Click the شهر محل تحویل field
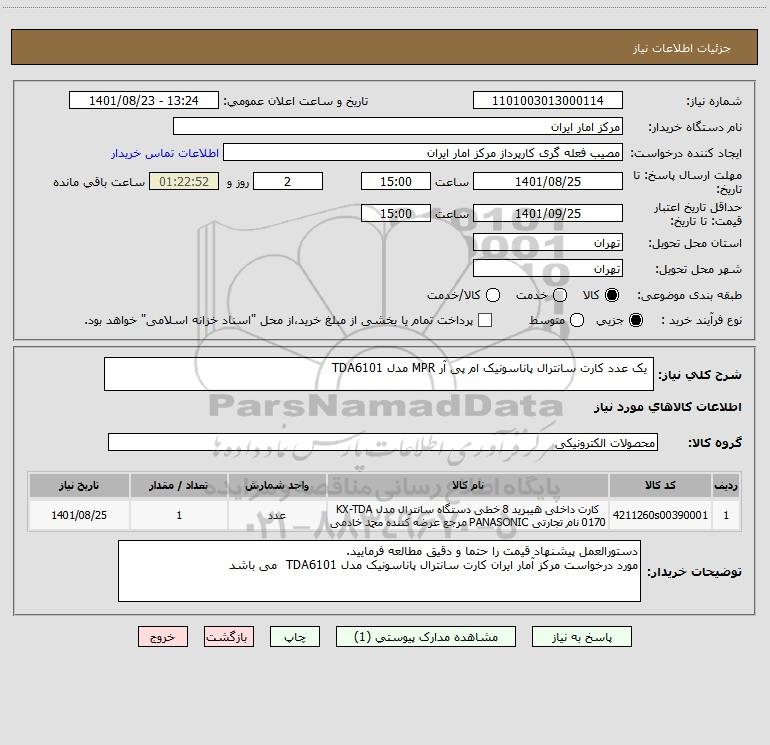 click(548, 268)
